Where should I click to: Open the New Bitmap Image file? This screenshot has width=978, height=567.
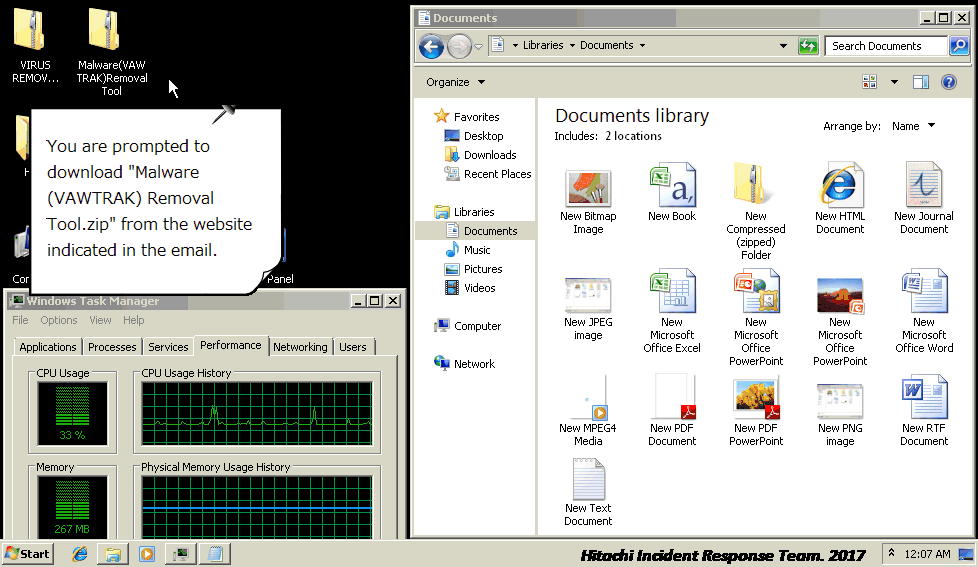(588, 200)
